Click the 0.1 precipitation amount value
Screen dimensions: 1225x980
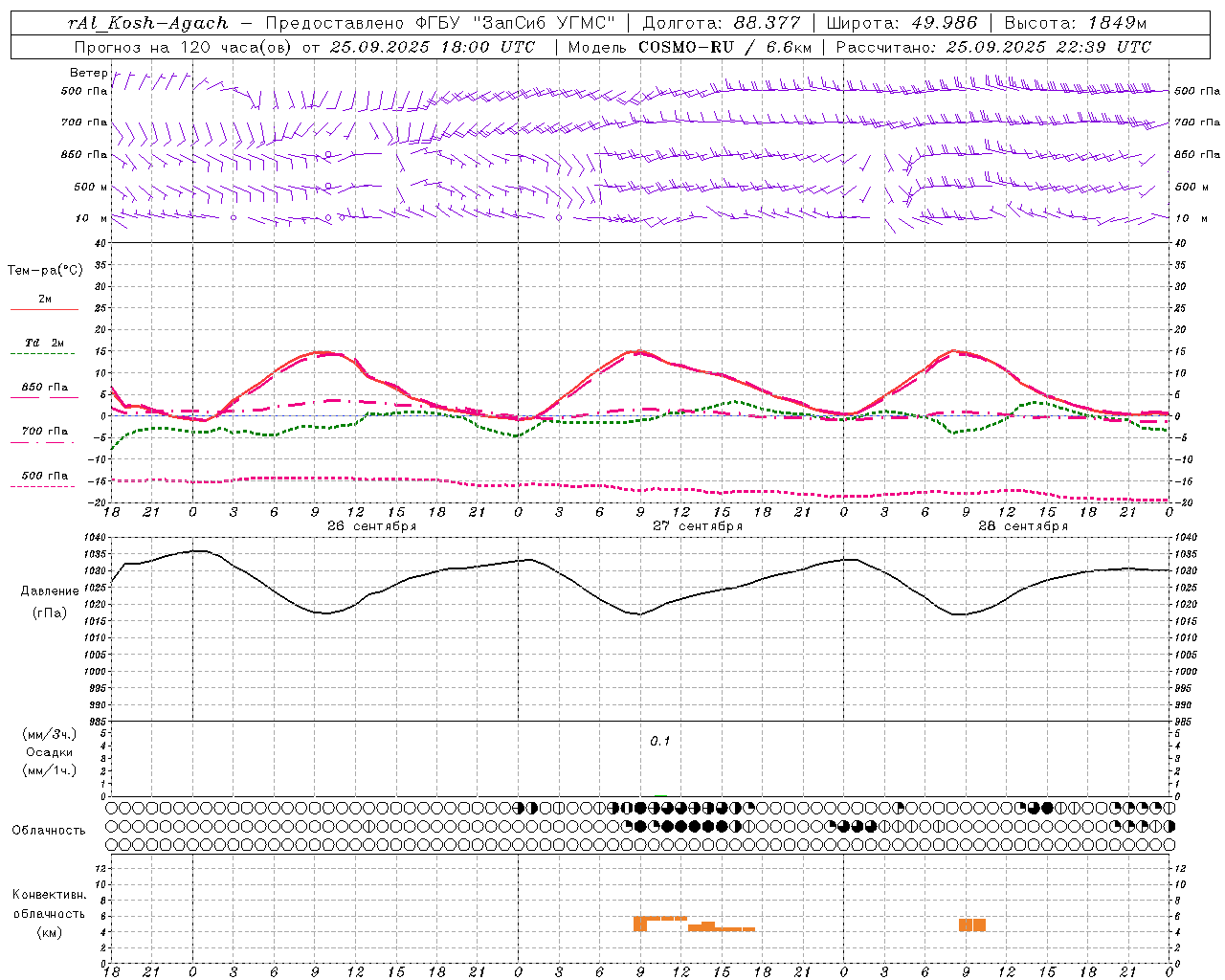660,742
